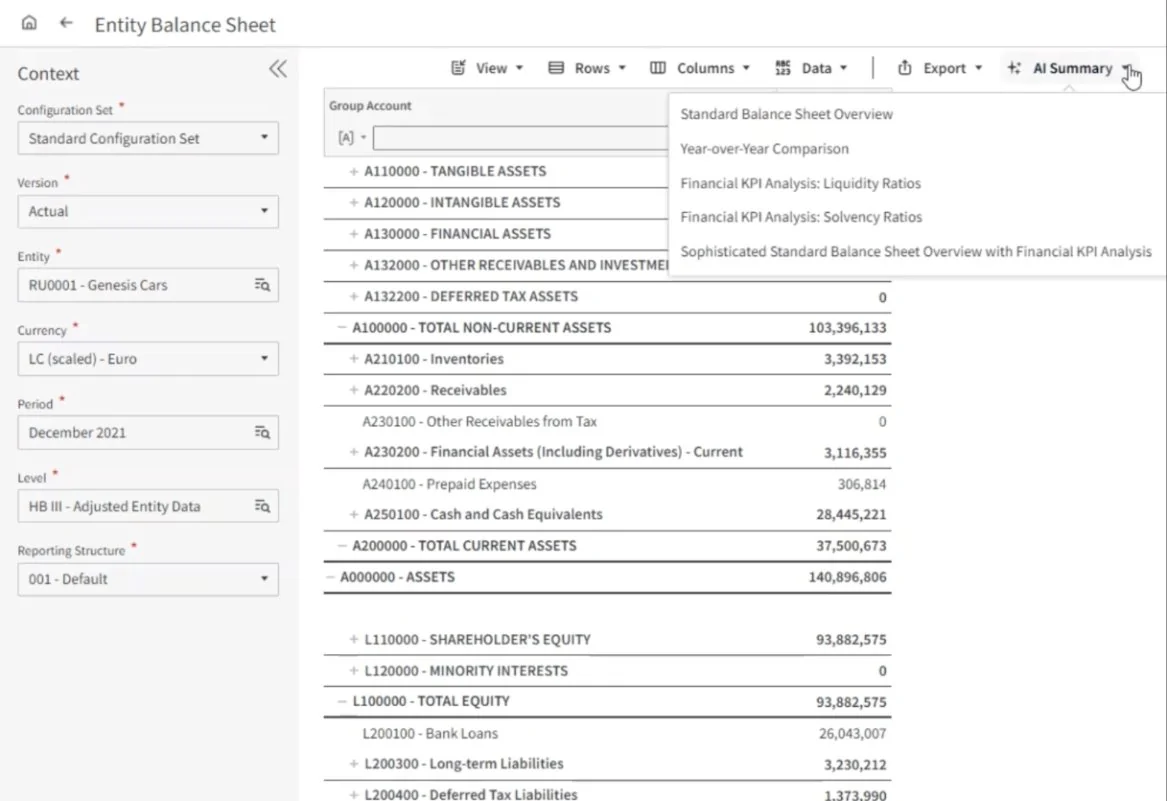Open the AI Summary icon
This screenshot has width=1167, height=801.
[1016, 68]
